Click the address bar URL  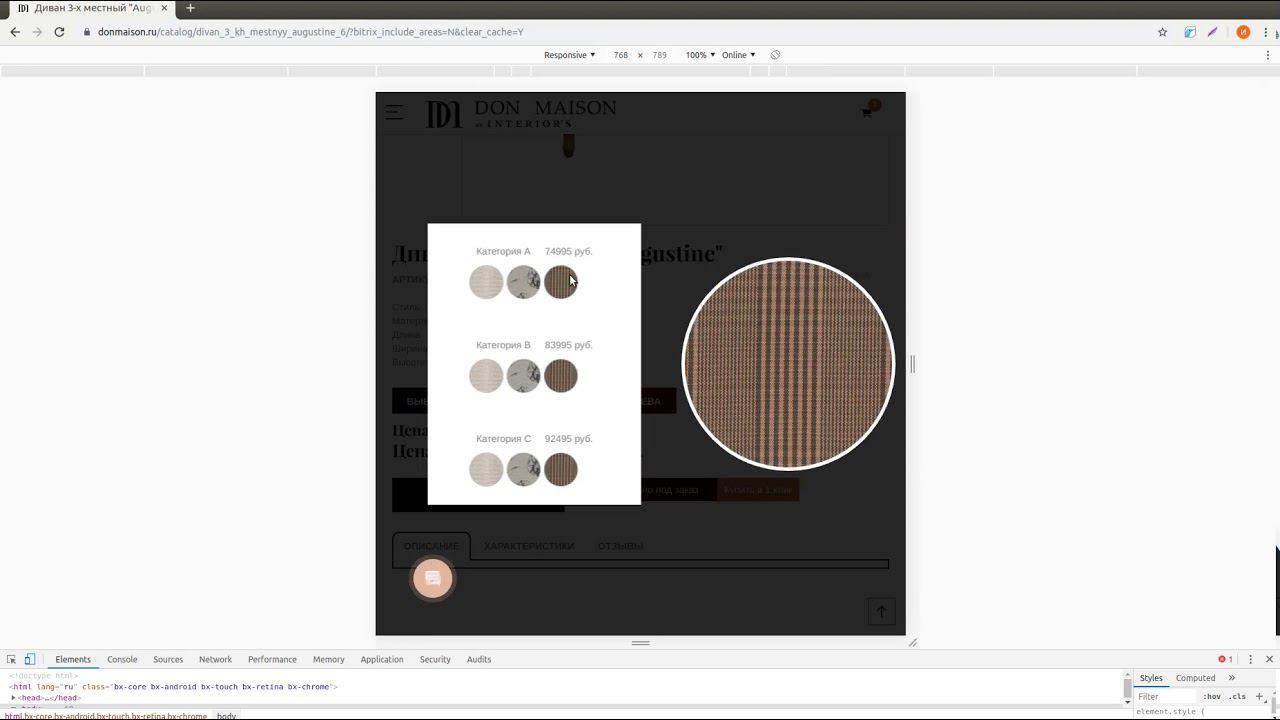tap(310, 32)
